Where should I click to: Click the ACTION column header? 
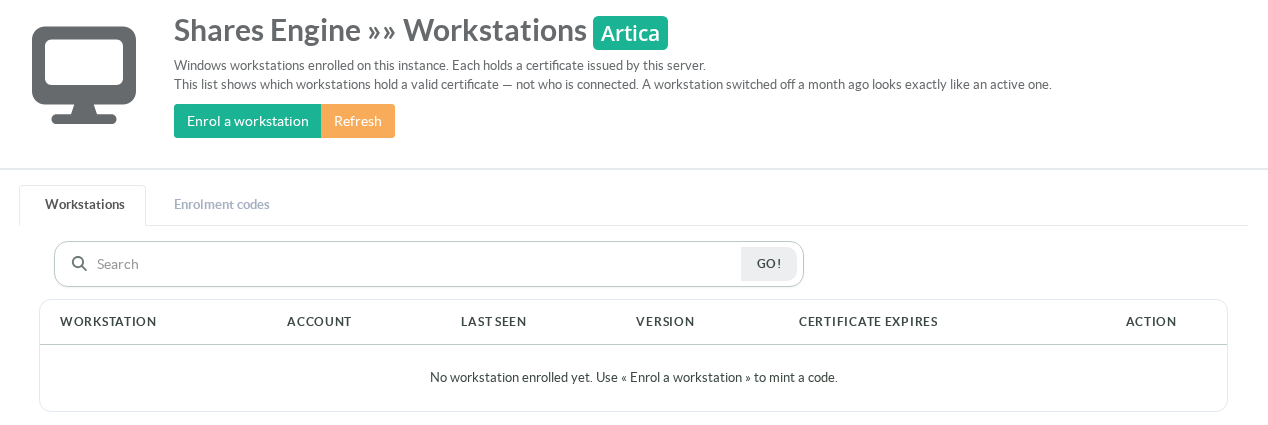coord(1151,322)
